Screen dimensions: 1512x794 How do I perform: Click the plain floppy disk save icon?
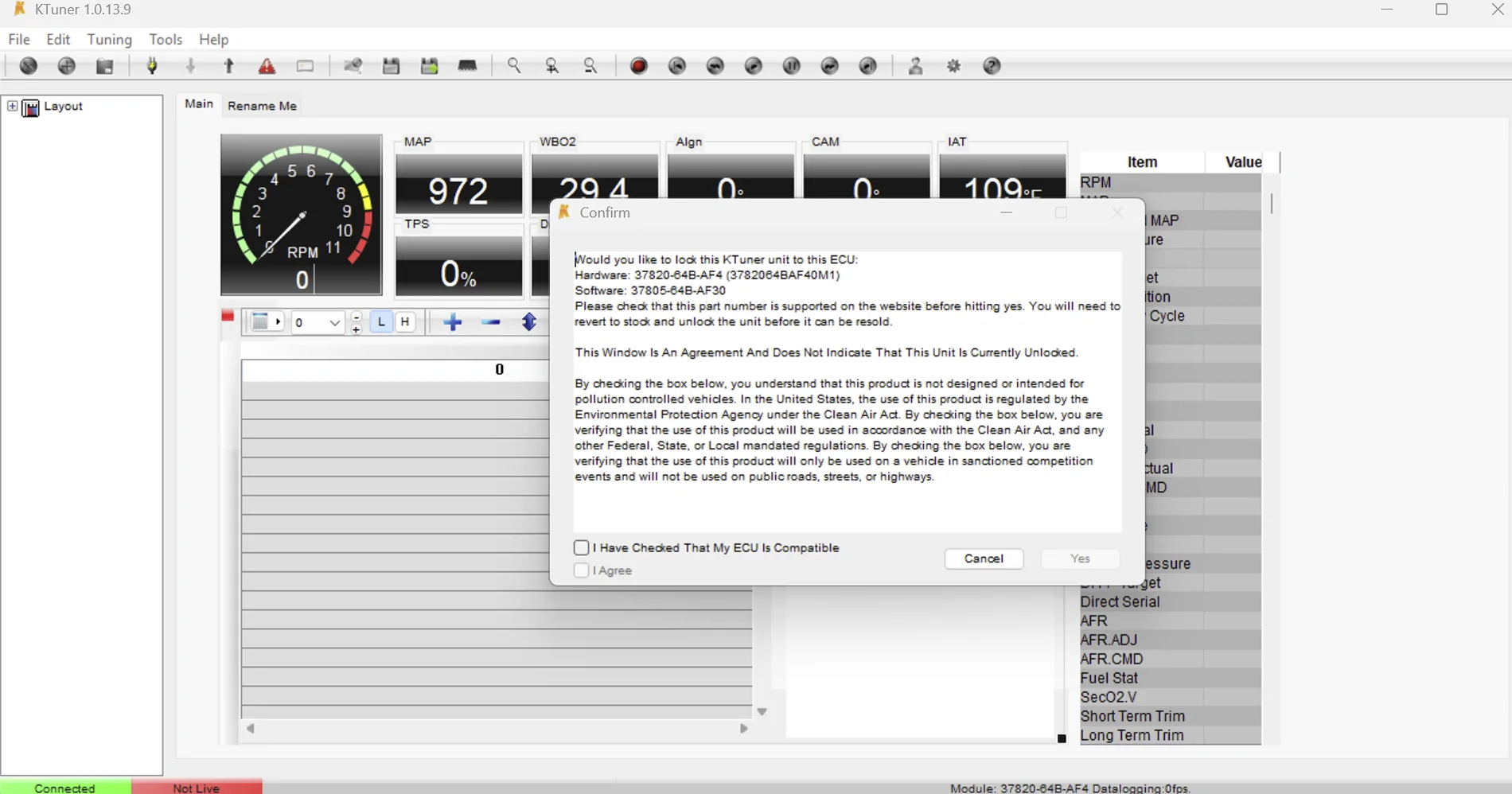tap(391, 66)
